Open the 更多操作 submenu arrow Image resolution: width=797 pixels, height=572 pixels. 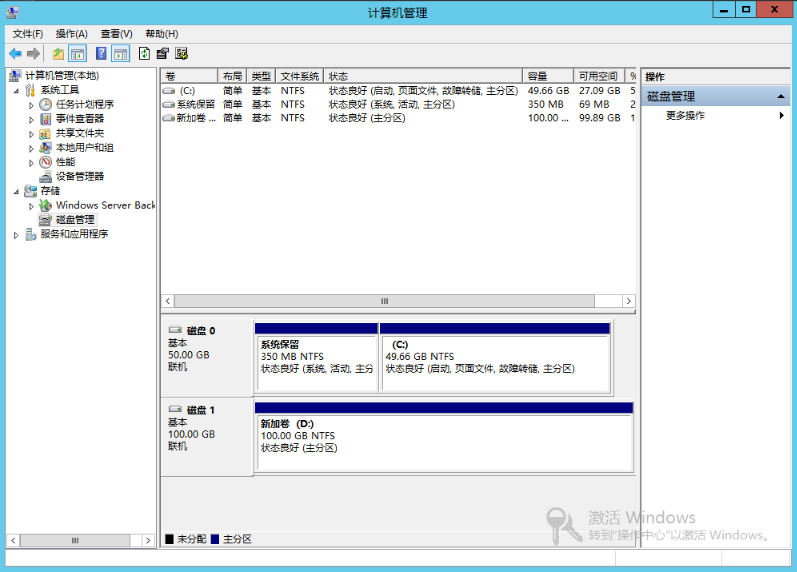pyautogui.click(x=781, y=115)
